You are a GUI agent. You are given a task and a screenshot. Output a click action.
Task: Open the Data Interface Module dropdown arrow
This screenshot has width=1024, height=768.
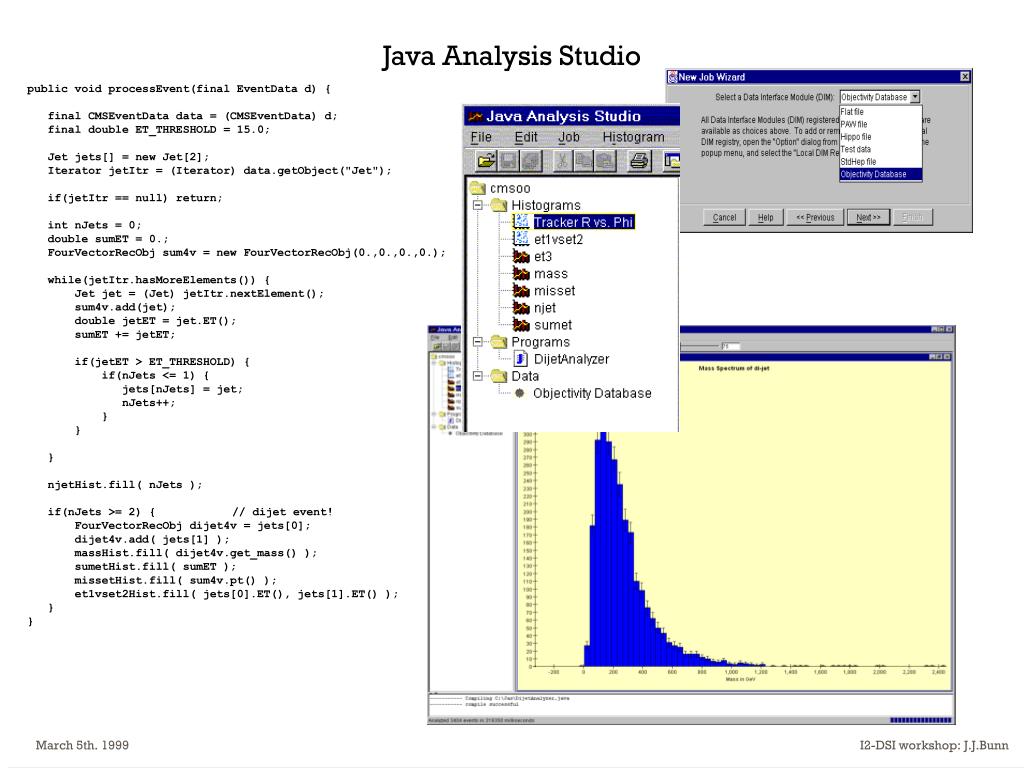click(x=915, y=97)
